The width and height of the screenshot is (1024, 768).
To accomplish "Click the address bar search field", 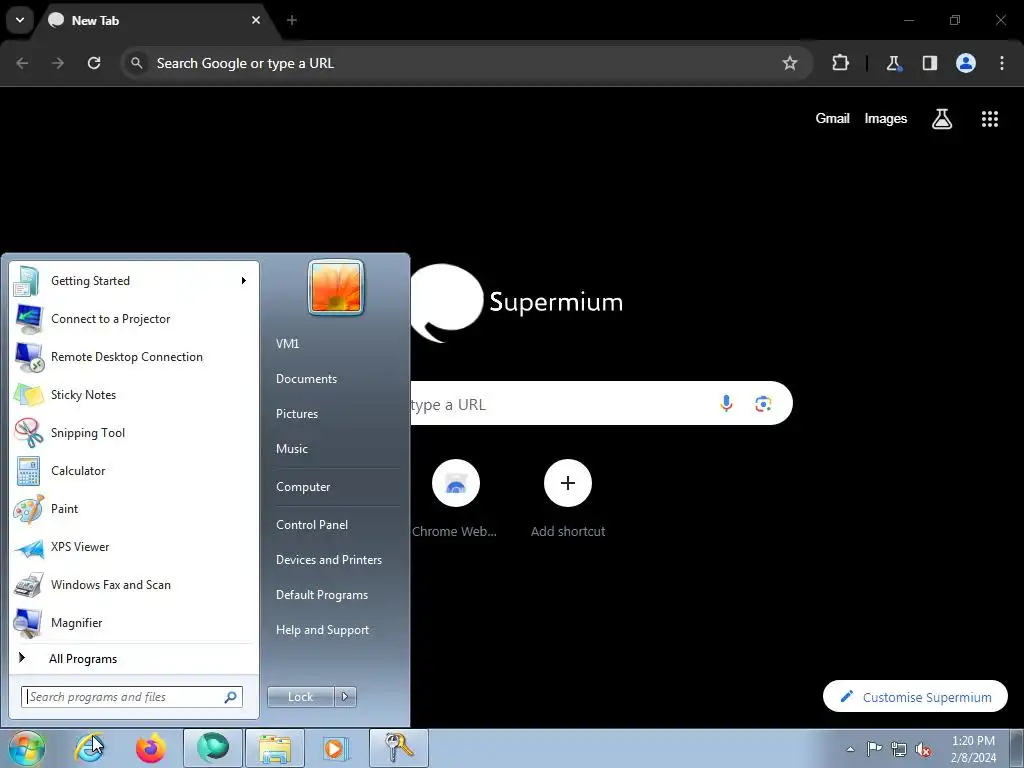I will 468,63.
